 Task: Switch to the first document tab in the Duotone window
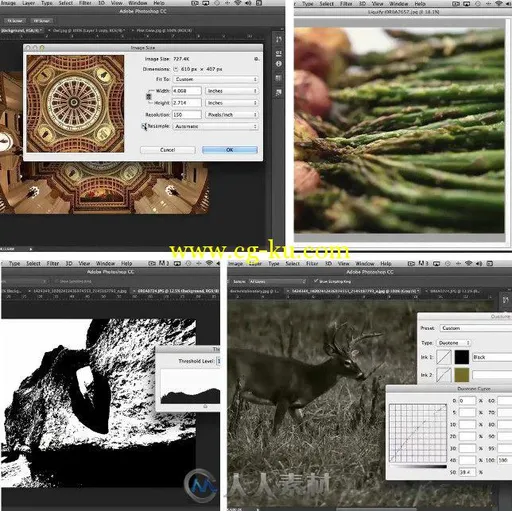pyautogui.click(x=255, y=291)
